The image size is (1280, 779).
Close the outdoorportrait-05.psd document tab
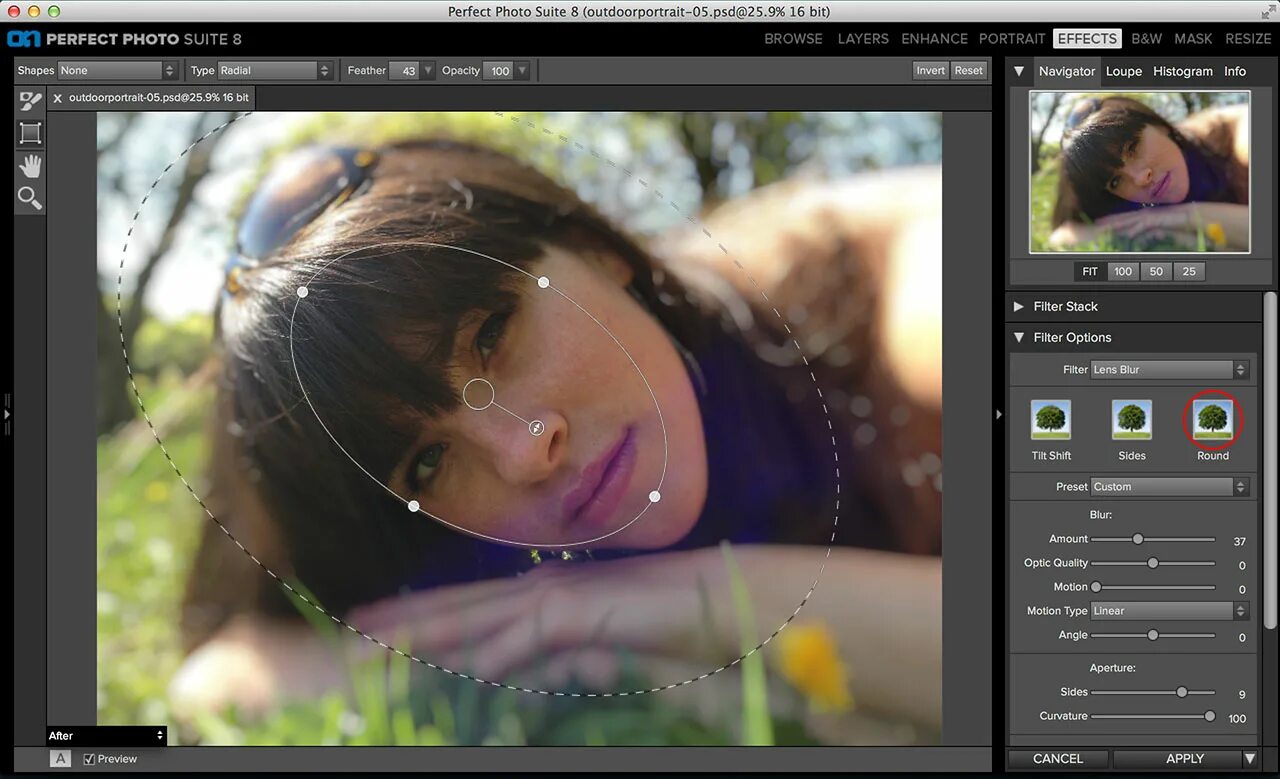(57, 98)
